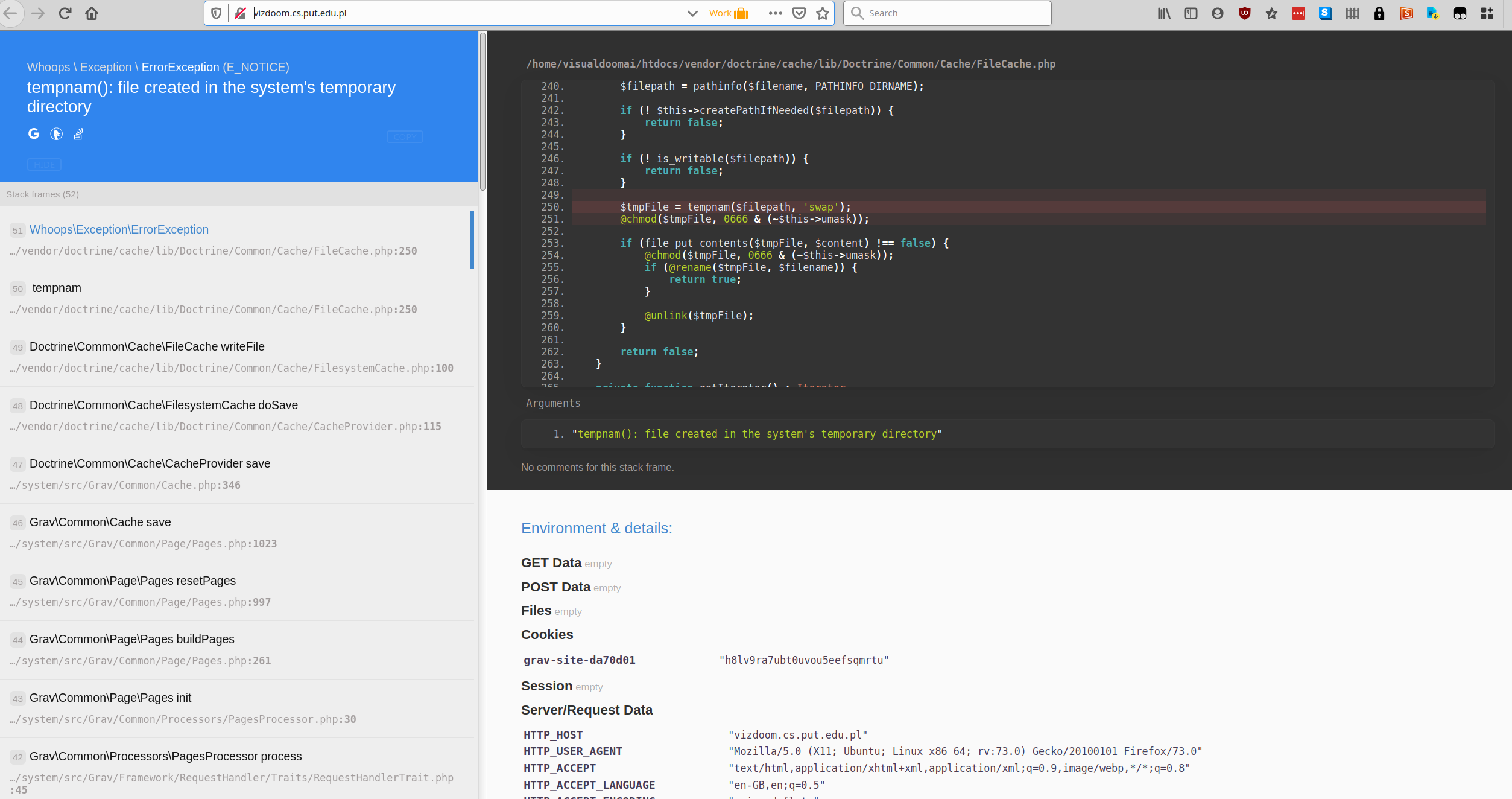1512x799 pixels.
Task: Open the uBlock Origin extension
Action: point(1244,13)
